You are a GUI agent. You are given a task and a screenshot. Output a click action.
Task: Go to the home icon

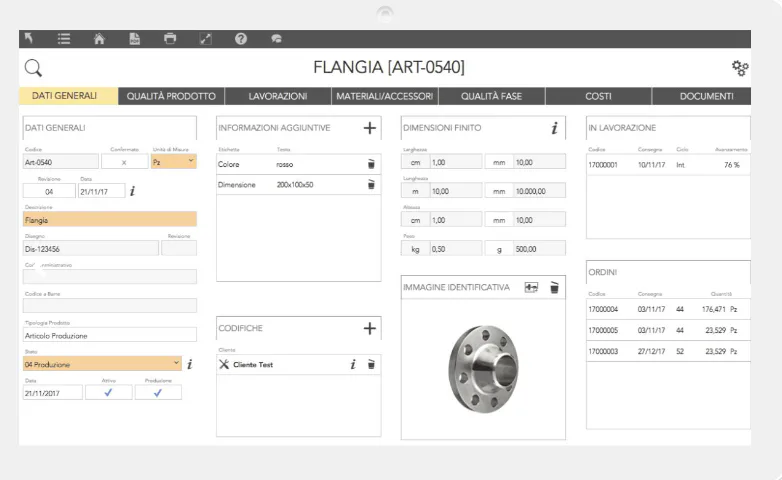[x=99, y=39]
